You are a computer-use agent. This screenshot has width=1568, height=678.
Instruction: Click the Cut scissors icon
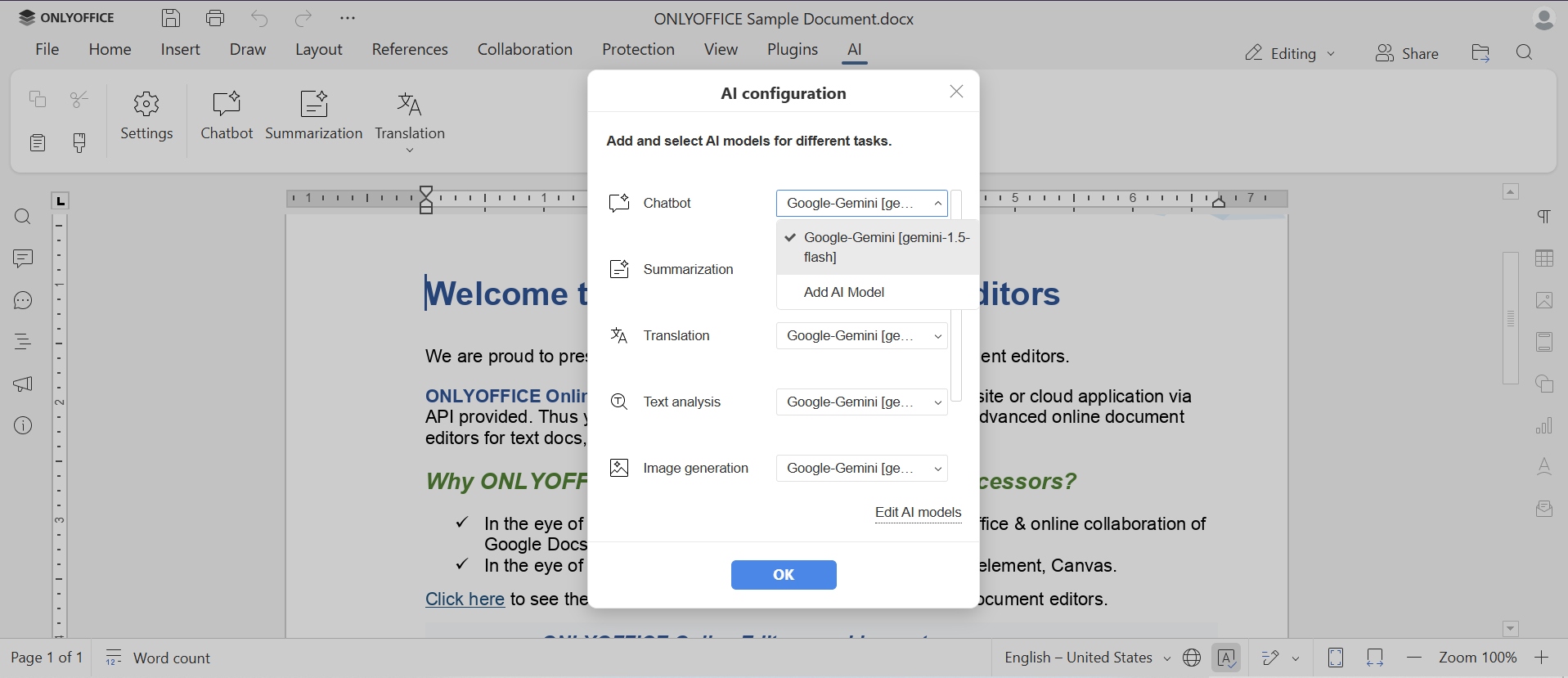pyautogui.click(x=79, y=99)
